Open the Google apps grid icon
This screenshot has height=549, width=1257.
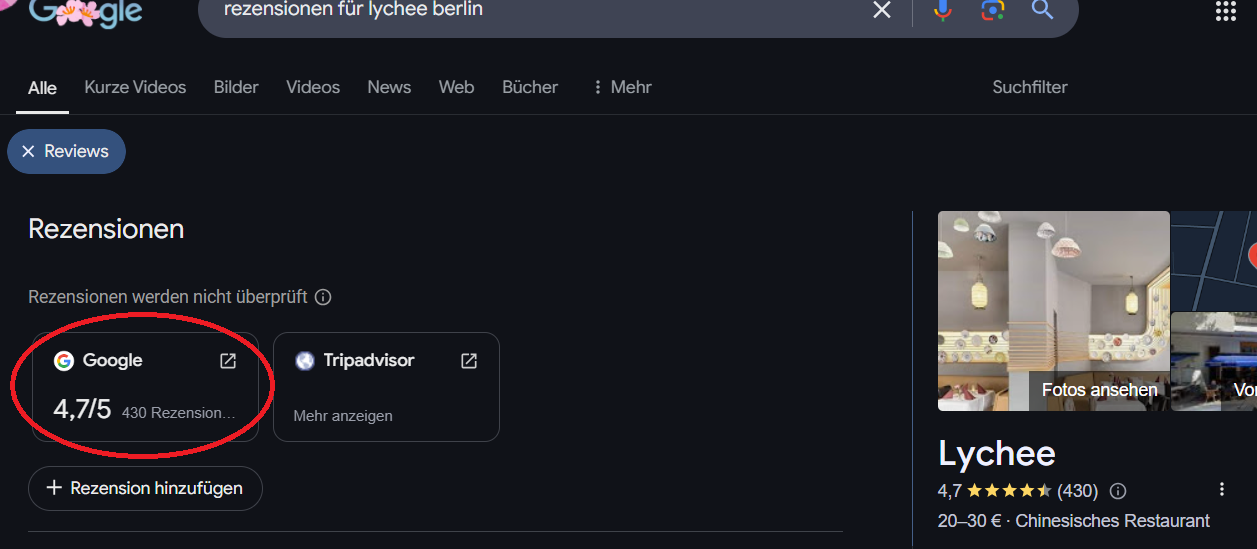pos(1226,11)
